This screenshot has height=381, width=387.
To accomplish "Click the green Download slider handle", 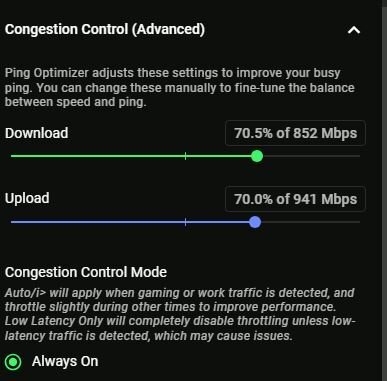I will 257,156.
